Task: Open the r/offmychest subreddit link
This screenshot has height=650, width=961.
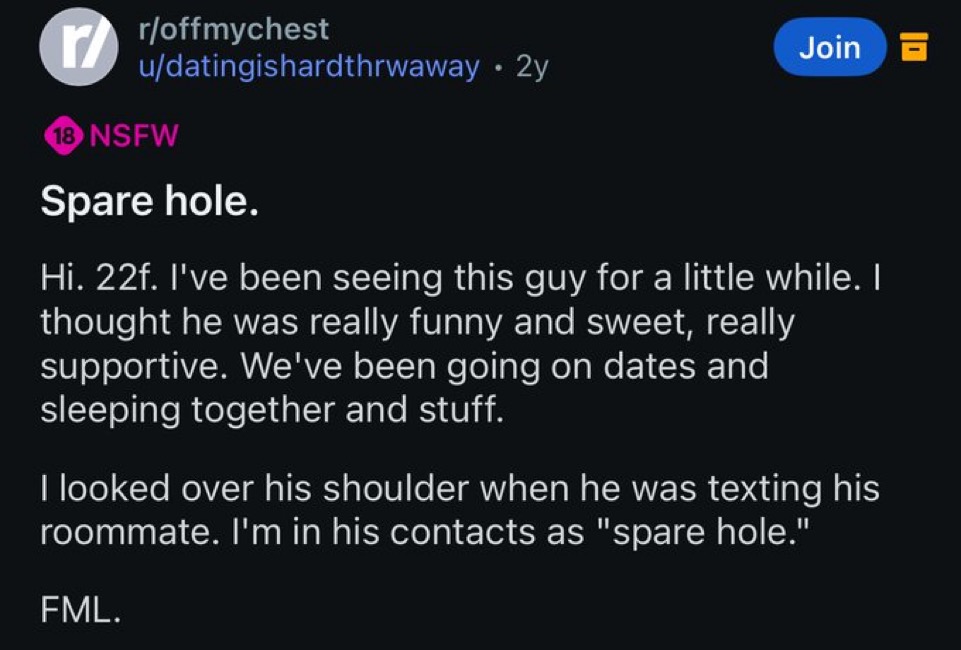Action: click(234, 29)
